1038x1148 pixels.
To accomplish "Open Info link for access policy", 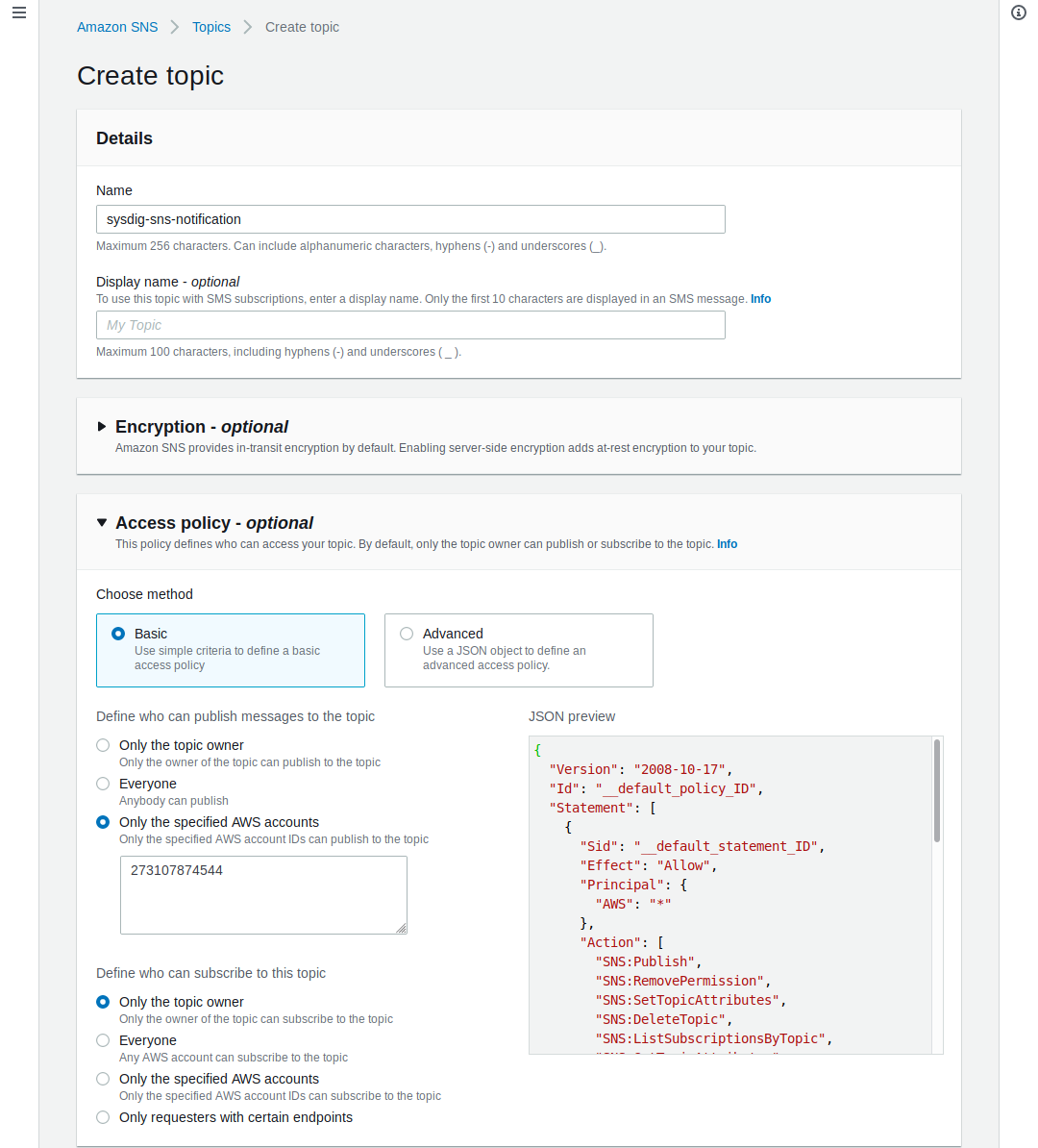I will (727, 544).
